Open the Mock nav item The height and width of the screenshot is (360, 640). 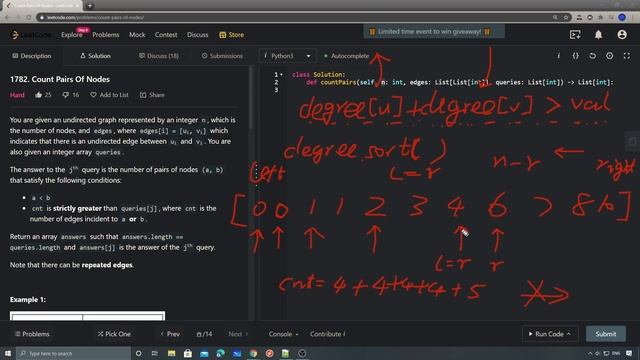137,35
